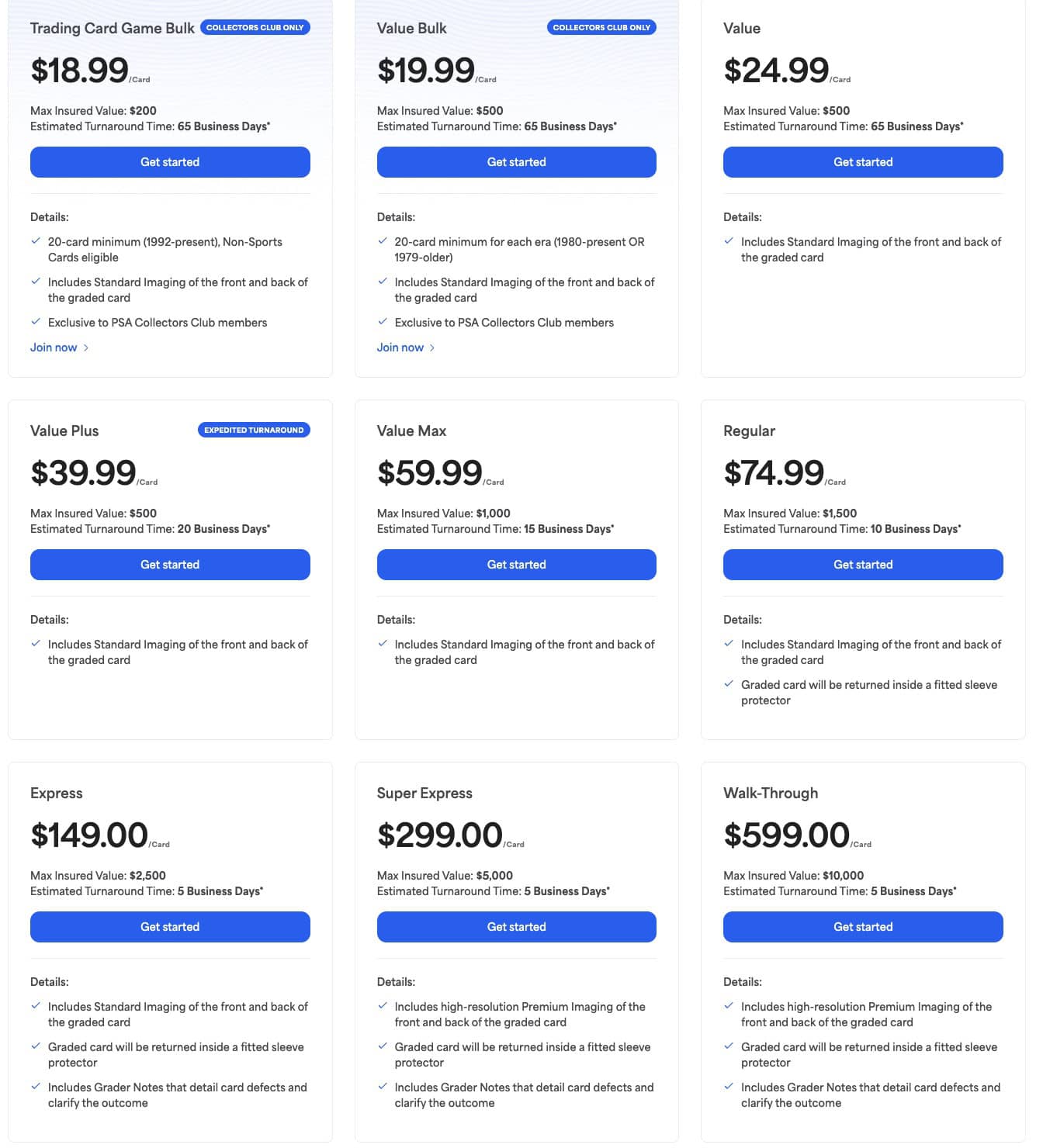Image resolution: width=1043 pixels, height=1148 pixels.
Task: Click Get started for Trading Card Game Bulk
Action: (170, 161)
